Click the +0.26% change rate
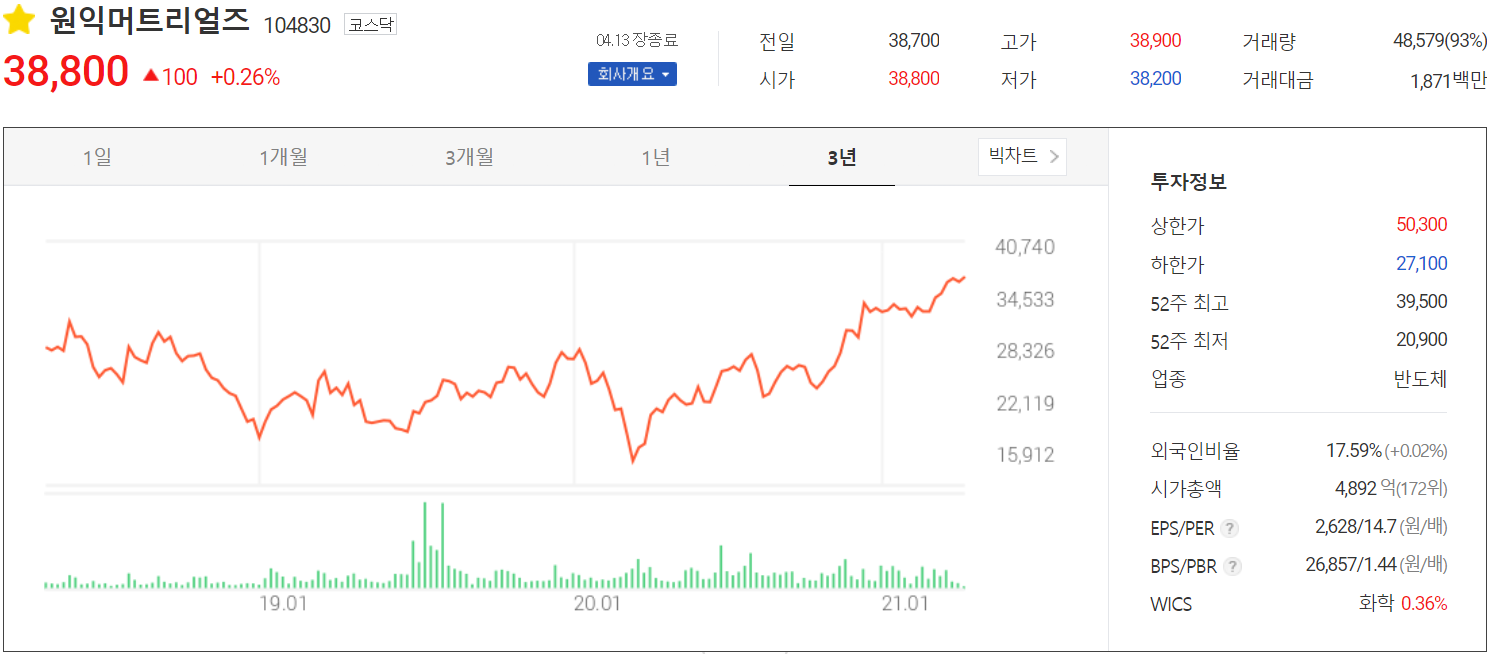This screenshot has width=1489, height=654. pos(245,77)
